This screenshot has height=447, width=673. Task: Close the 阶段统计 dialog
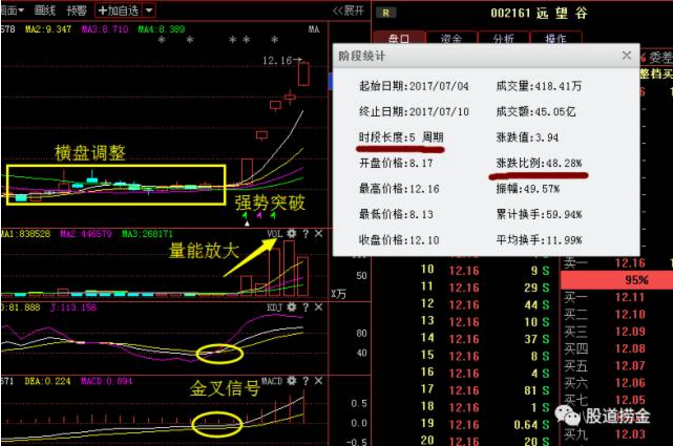click(x=626, y=56)
